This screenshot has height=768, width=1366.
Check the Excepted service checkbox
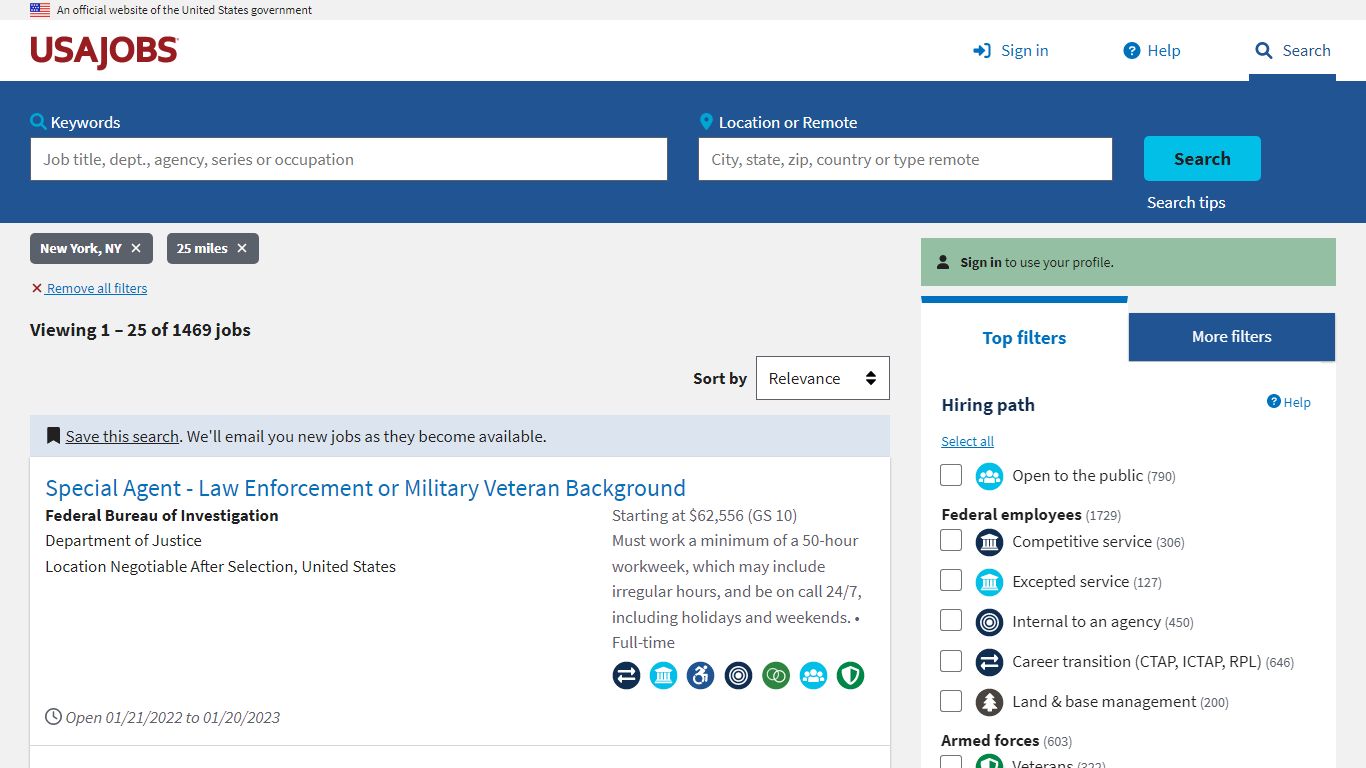[951, 581]
